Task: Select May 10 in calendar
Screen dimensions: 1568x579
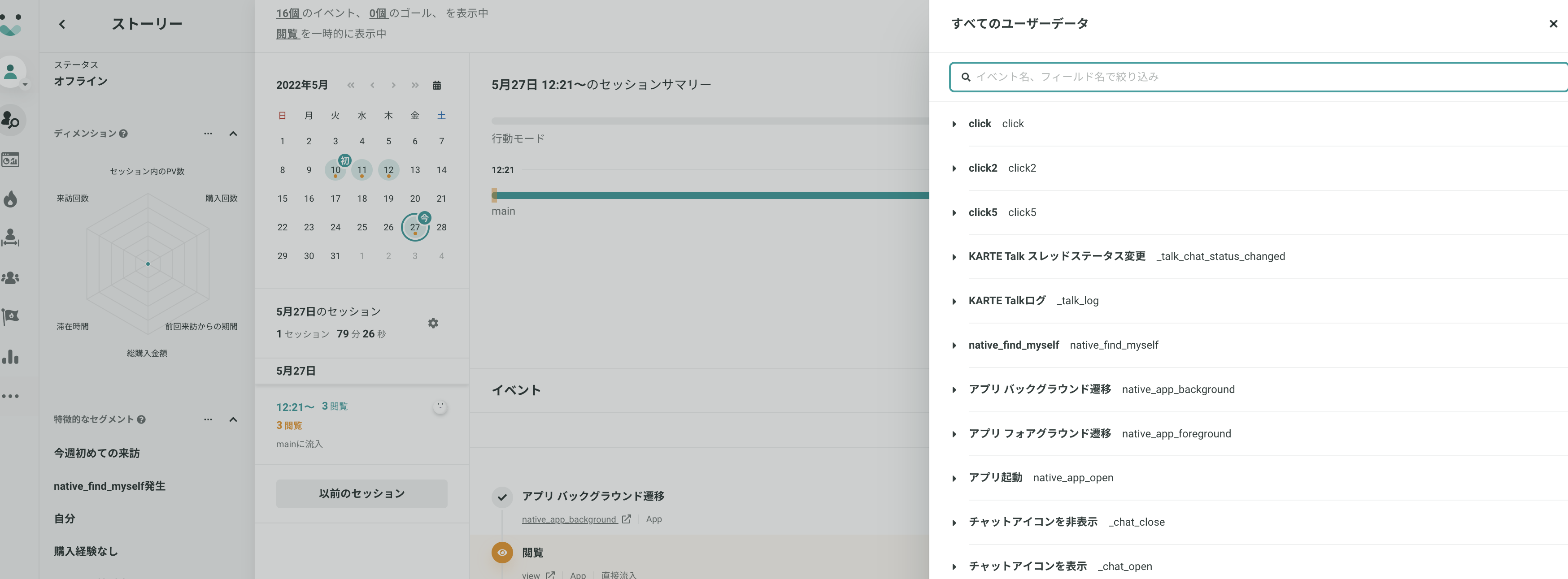Action: (335, 170)
